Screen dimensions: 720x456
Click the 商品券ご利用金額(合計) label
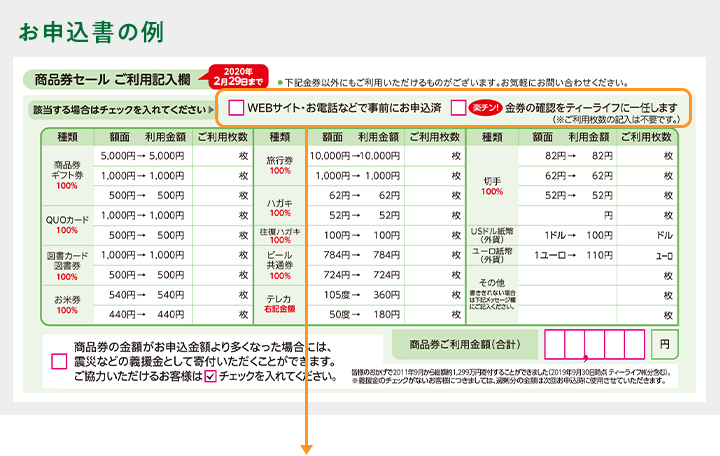(x=465, y=344)
